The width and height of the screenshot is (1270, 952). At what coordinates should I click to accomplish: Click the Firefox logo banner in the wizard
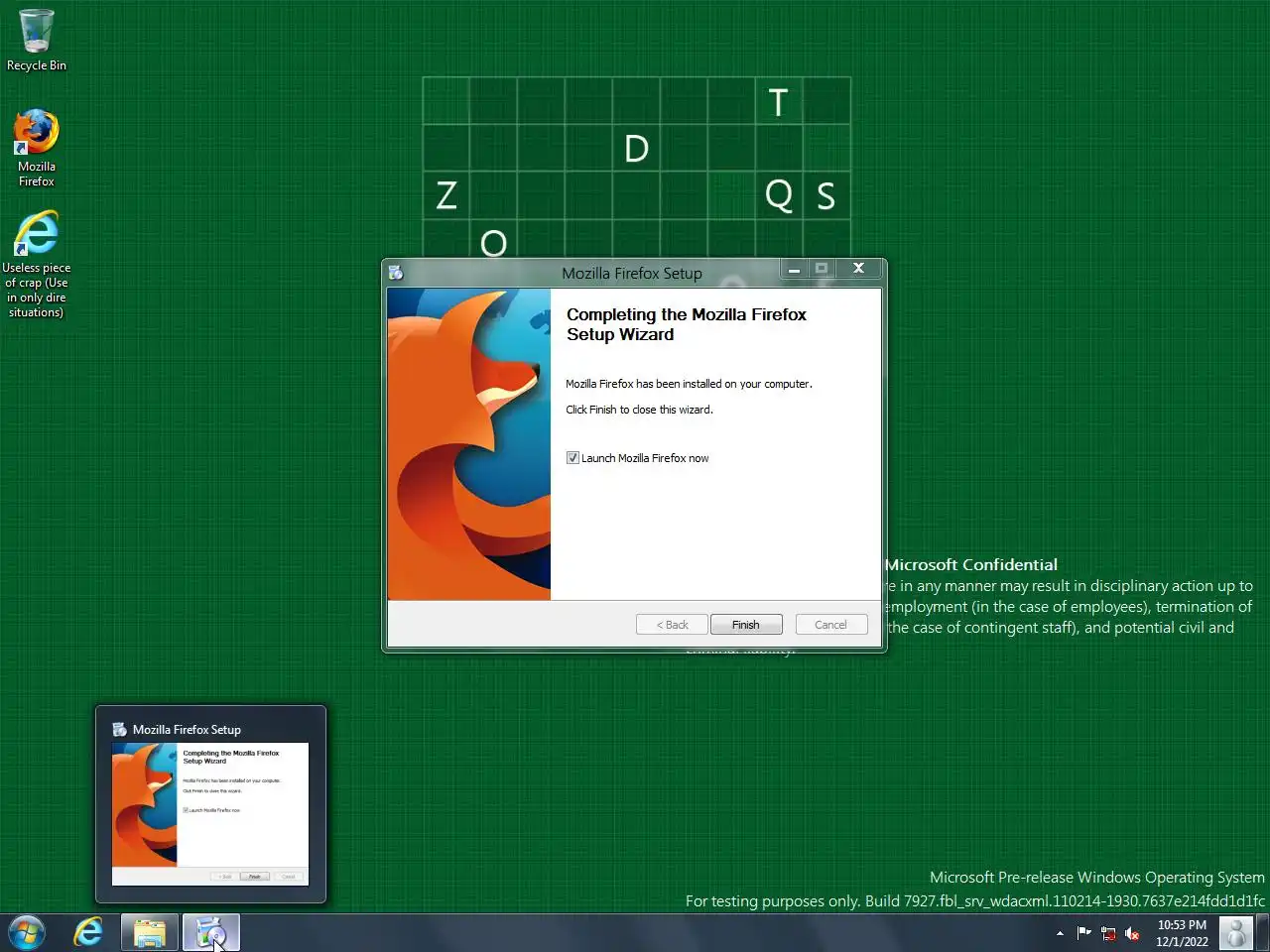pyautogui.click(x=469, y=444)
